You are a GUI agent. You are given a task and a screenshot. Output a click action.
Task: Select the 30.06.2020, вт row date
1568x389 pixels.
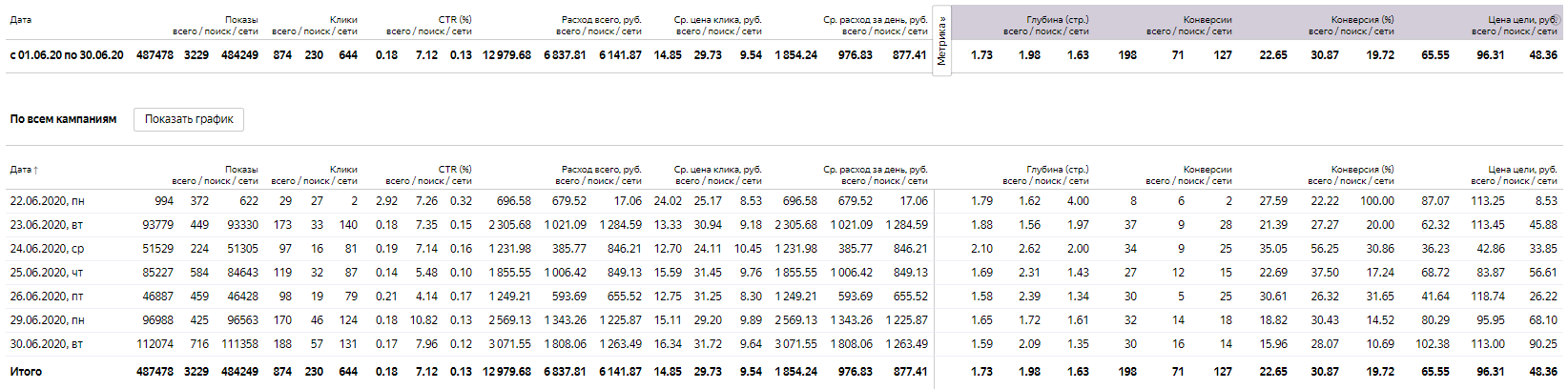(x=47, y=344)
